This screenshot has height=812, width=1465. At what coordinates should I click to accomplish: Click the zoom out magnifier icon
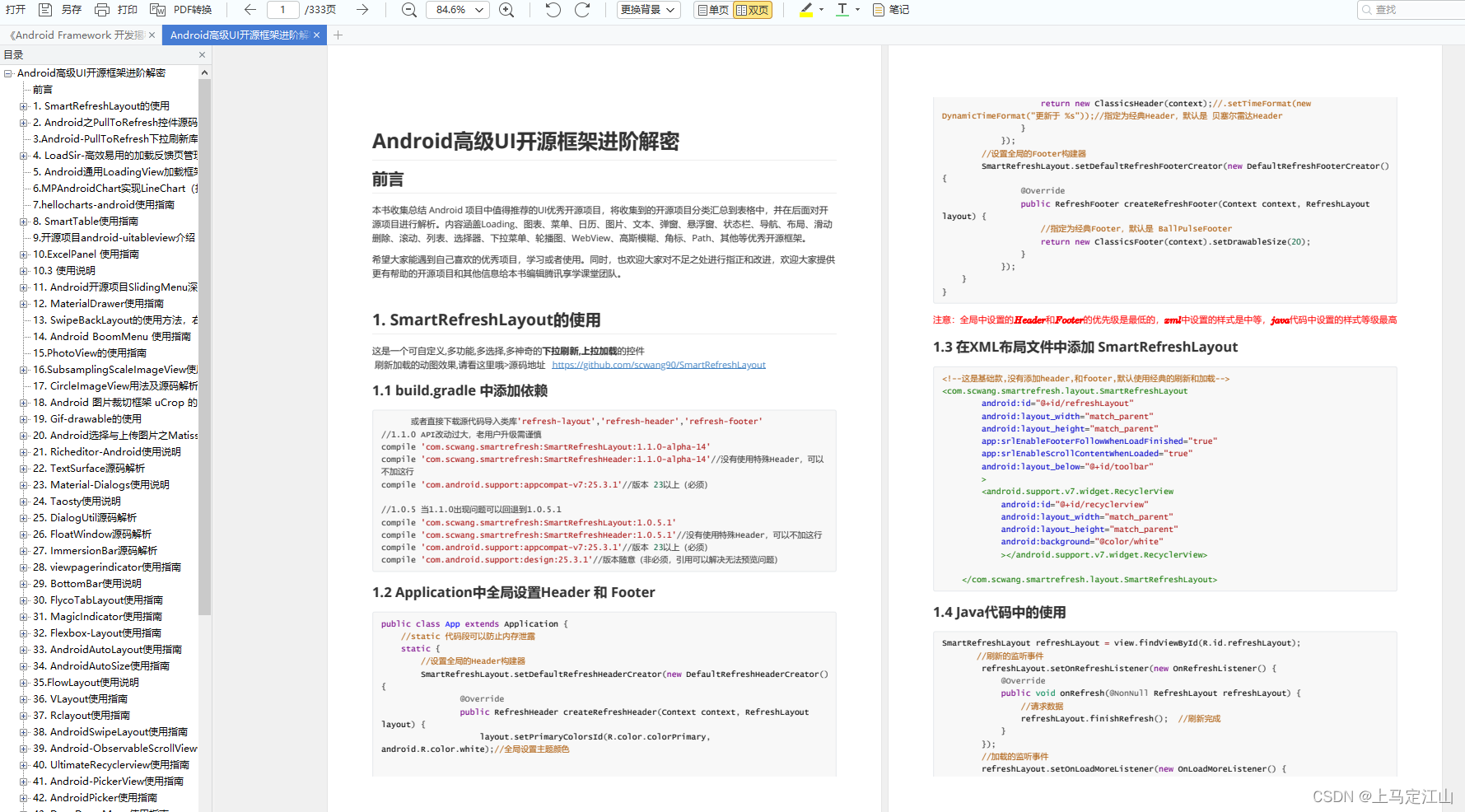coord(408,10)
